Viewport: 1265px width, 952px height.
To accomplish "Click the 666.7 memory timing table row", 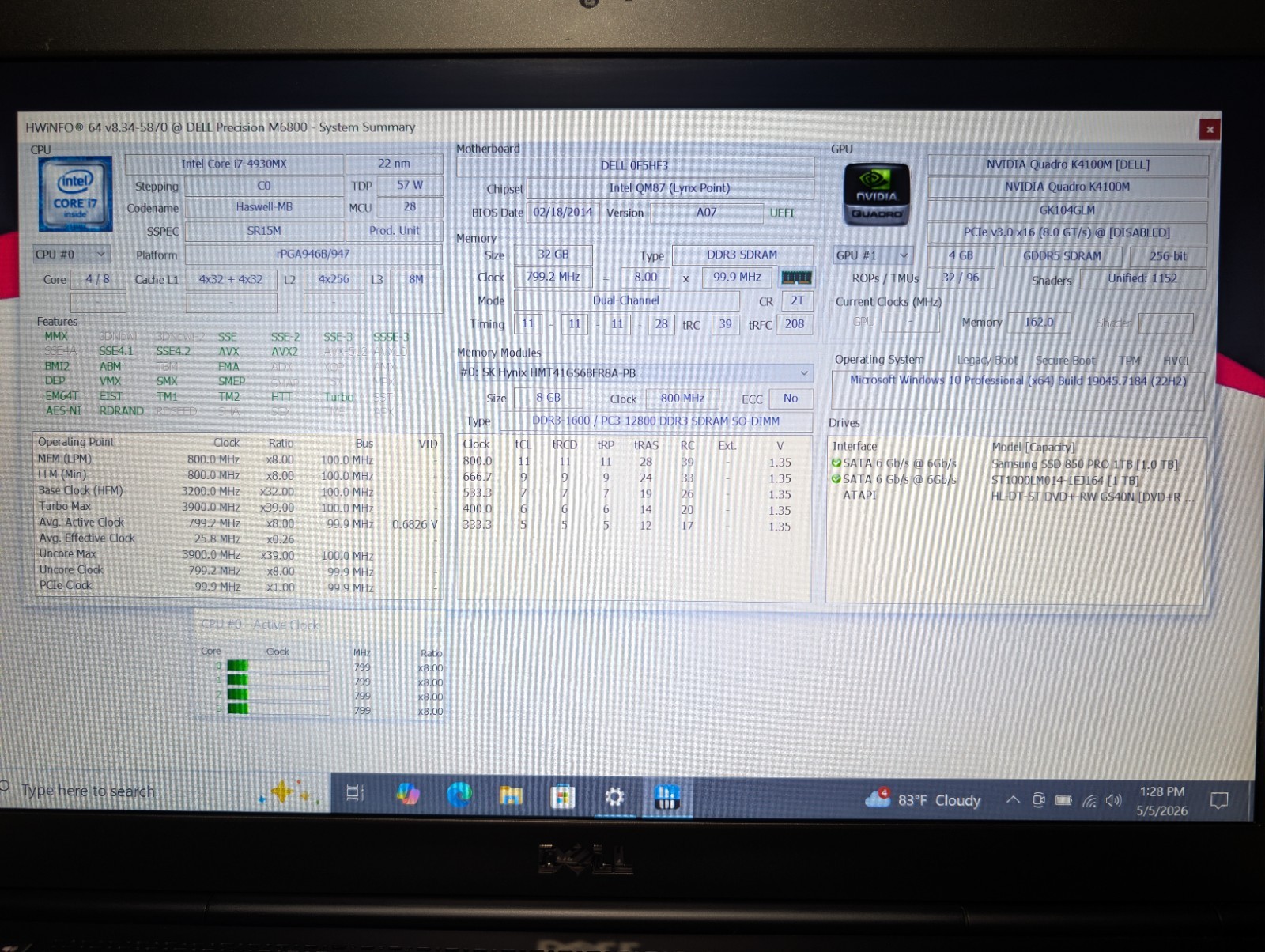I will [x=635, y=478].
